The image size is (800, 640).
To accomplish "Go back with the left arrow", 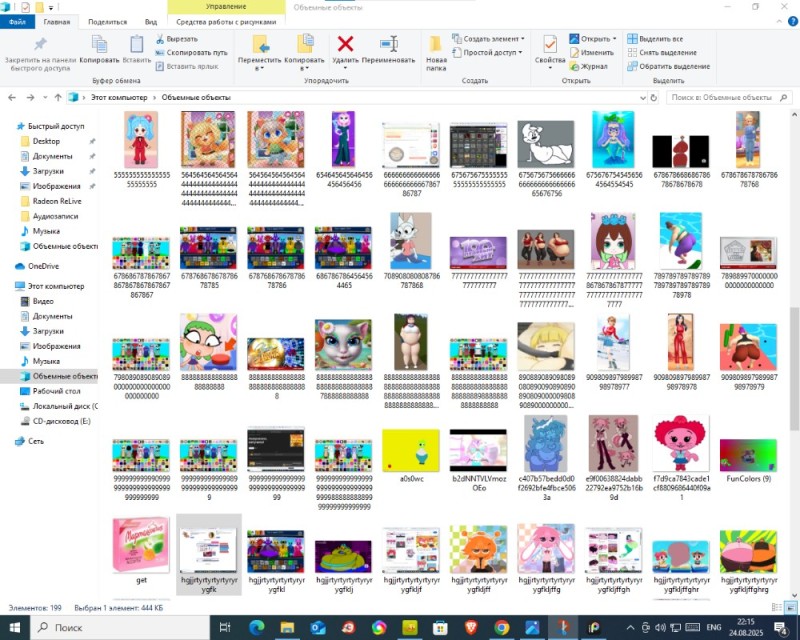I will 12,97.
